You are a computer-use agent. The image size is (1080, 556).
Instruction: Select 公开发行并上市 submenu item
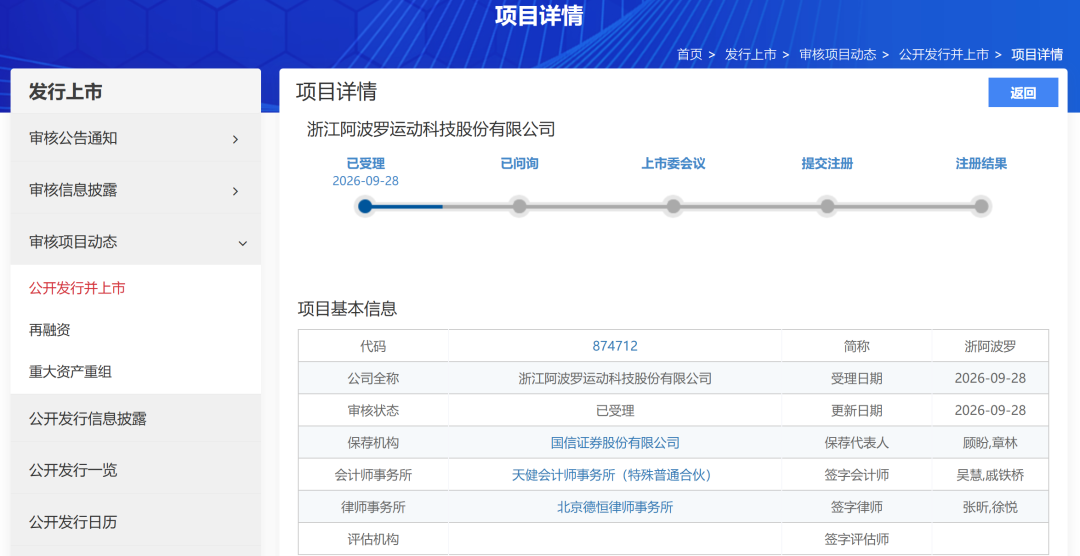point(77,288)
